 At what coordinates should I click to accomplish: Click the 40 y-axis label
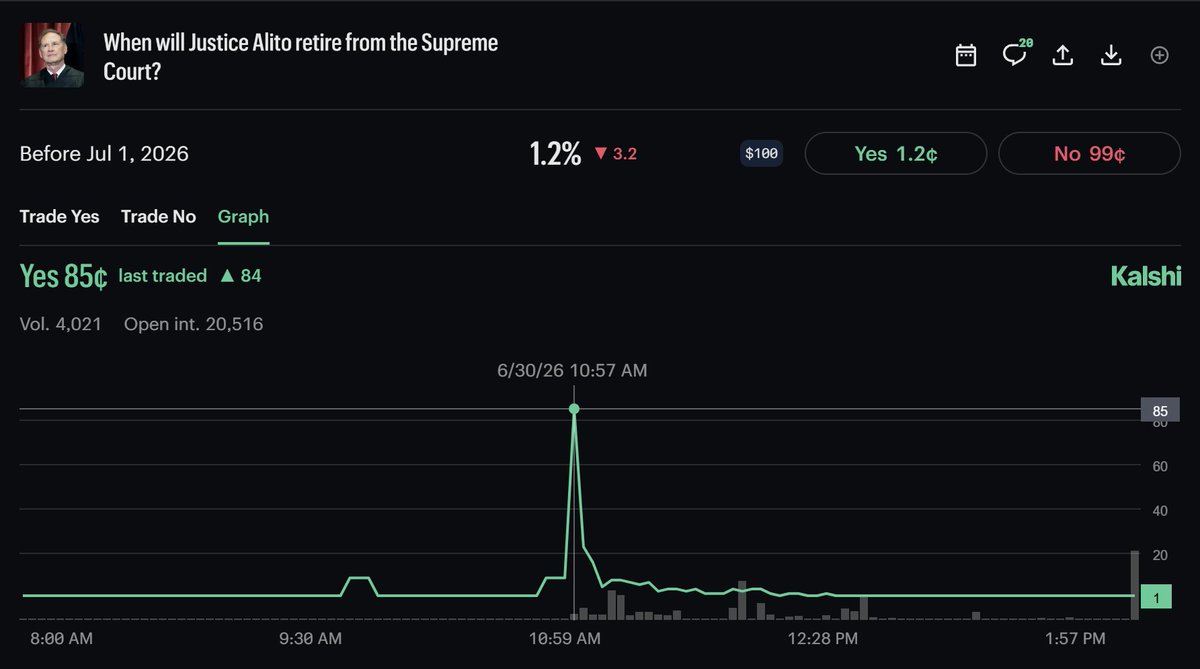click(x=1160, y=511)
